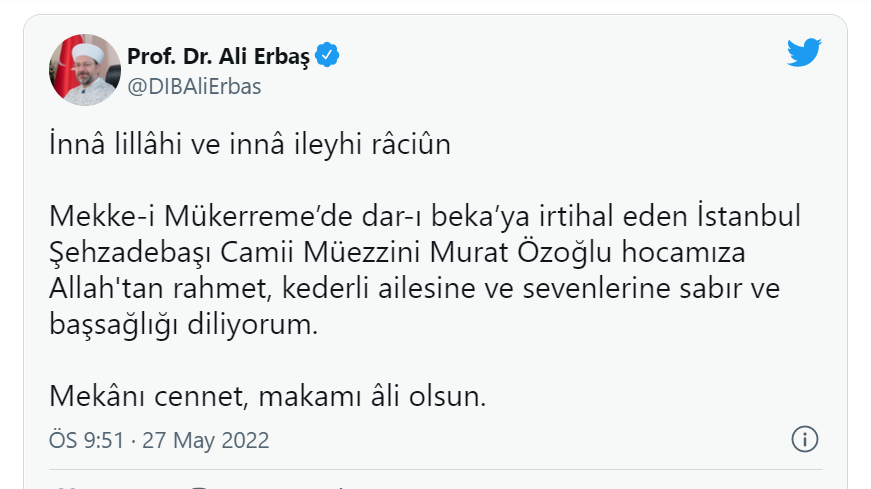Viewport: 871px width, 489px height.
Task: Click the @DIBAliErbas handle
Action: point(194,86)
